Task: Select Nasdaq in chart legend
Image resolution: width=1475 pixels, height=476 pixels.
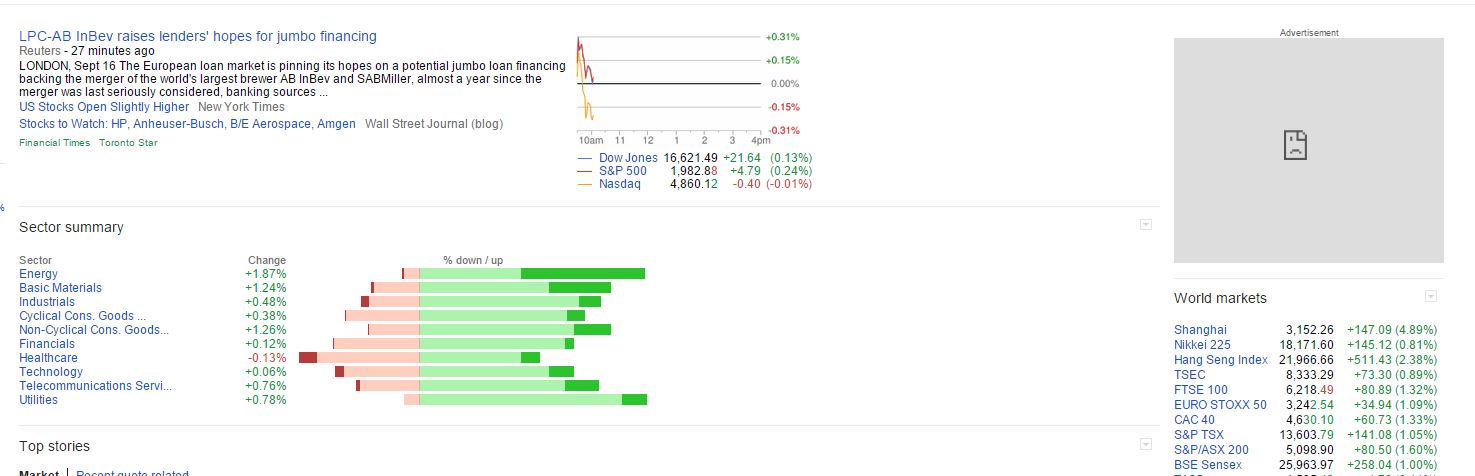Action: [x=619, y=184]
